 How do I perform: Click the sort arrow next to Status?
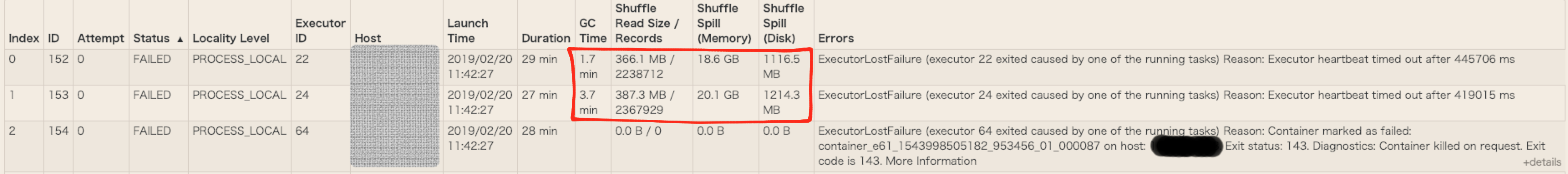pyautogui.click(x=180, y=39)
